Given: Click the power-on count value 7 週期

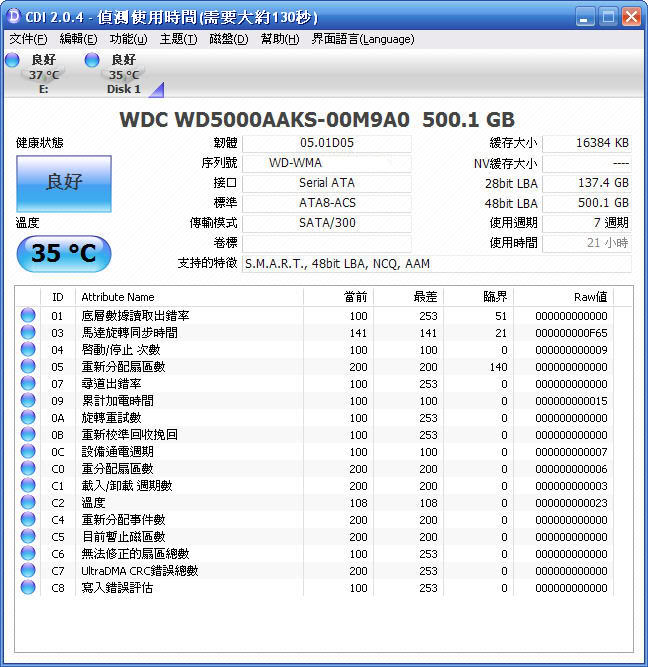Looking at the screenshot, I should pos(587,223).
